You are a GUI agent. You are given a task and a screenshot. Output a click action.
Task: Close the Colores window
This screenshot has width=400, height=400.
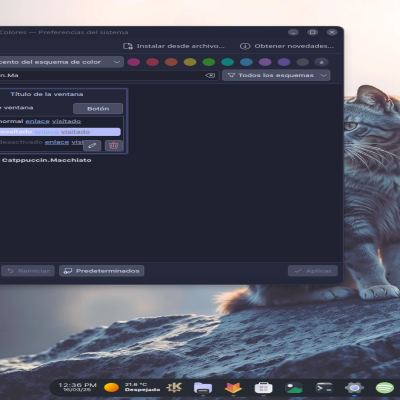(x=332, y=32)
